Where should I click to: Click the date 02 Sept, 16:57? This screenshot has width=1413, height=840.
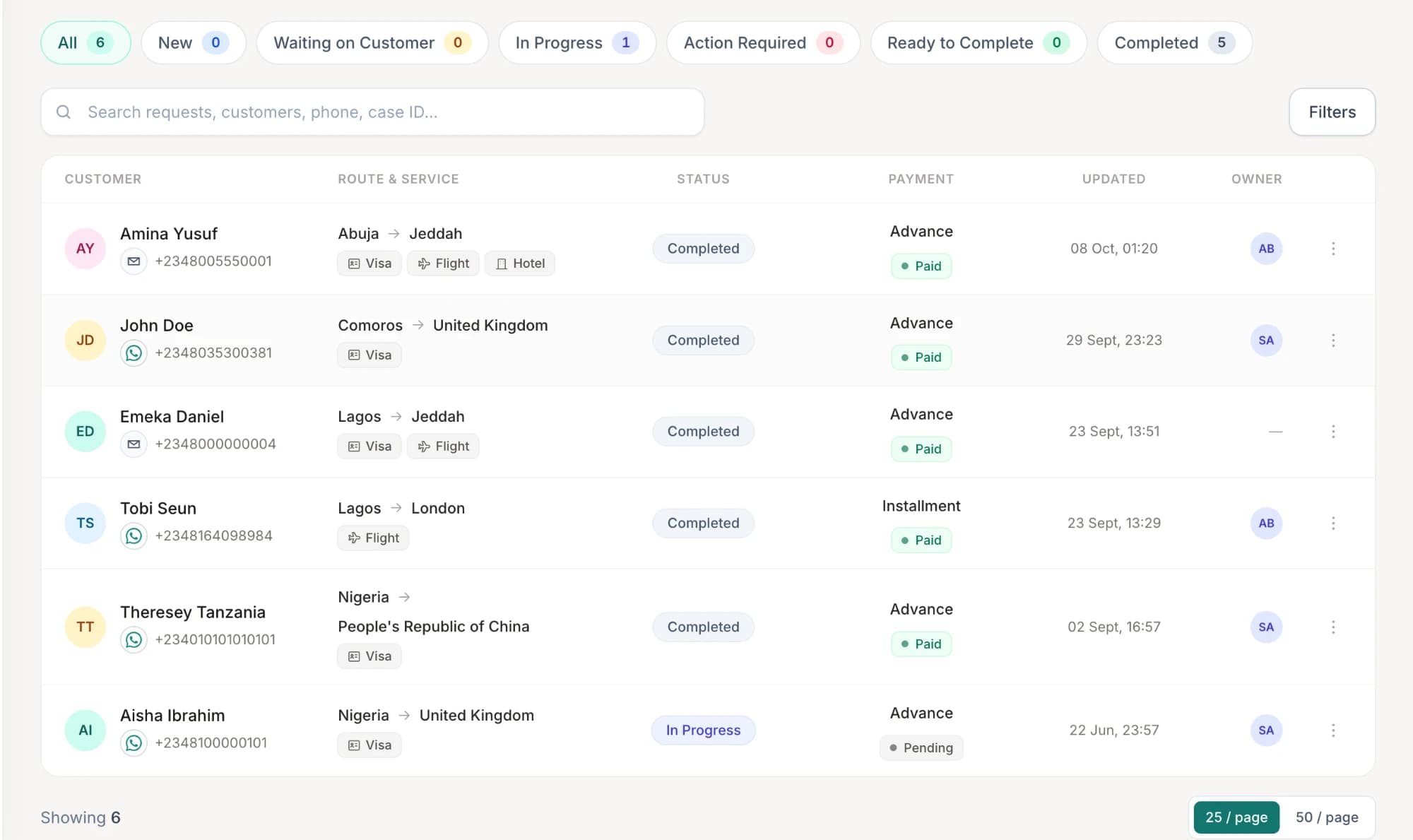(x=1113, y=627)
